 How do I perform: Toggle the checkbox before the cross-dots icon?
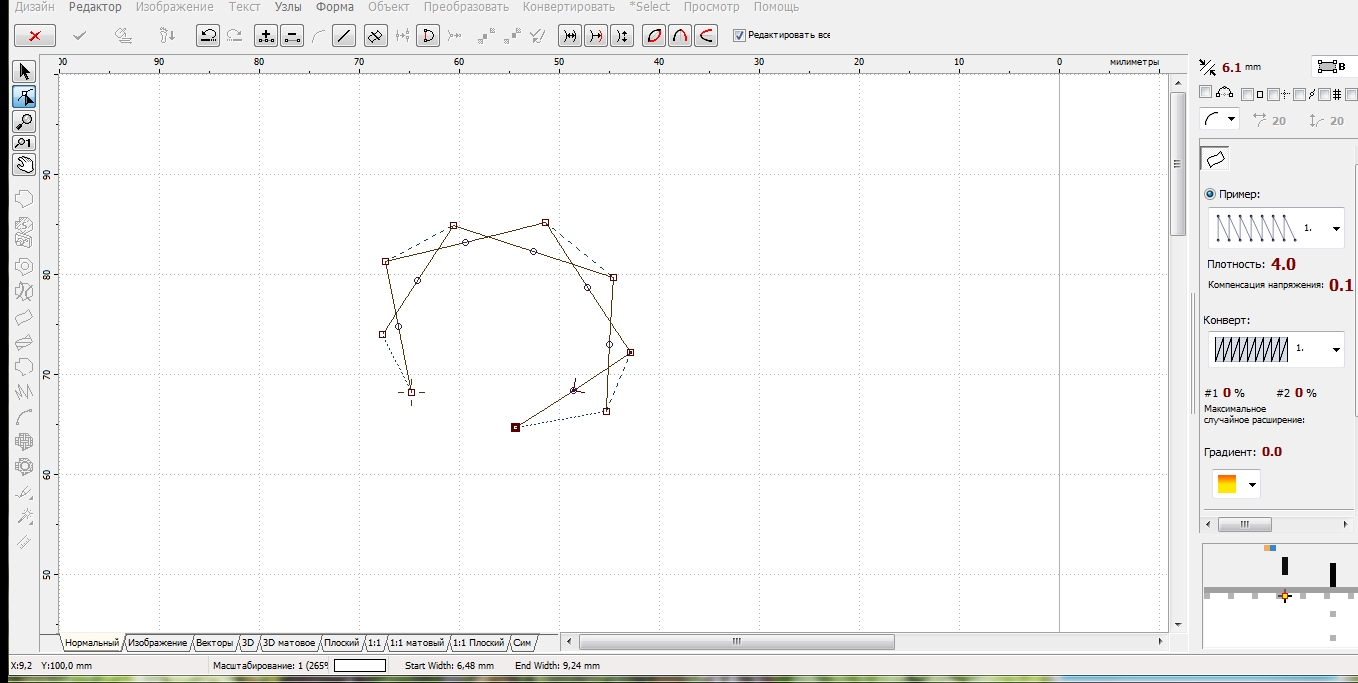pos(1273,94)
